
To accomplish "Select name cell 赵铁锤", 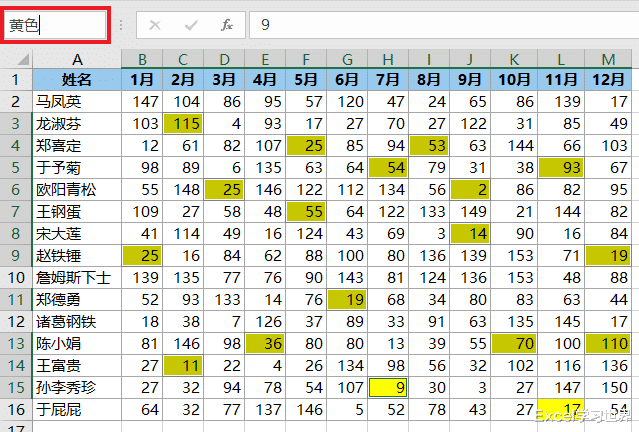I will pos(77,256).
